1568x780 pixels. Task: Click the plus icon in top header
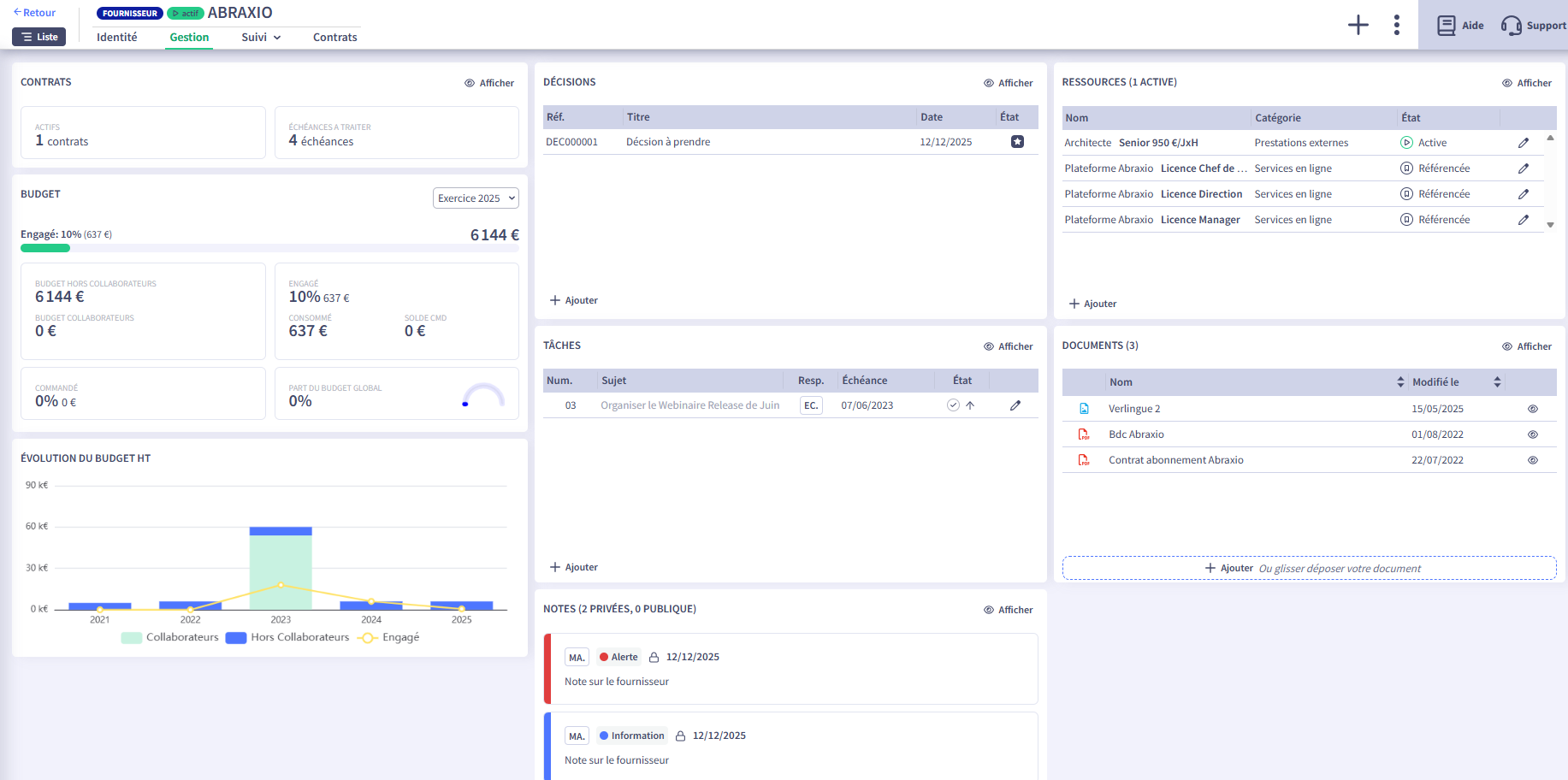tap(1358, 25)
